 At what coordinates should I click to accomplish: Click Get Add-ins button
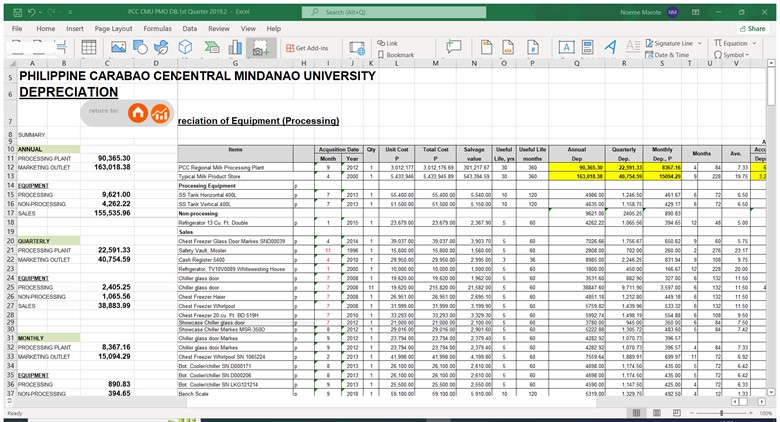[x=307, y=48]
